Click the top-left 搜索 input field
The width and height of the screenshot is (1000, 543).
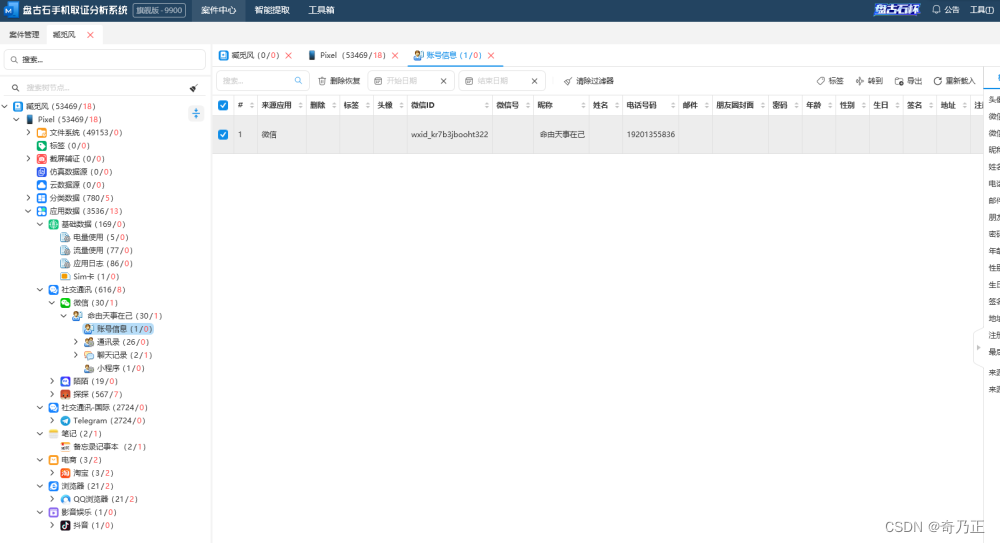click(105, 59)
